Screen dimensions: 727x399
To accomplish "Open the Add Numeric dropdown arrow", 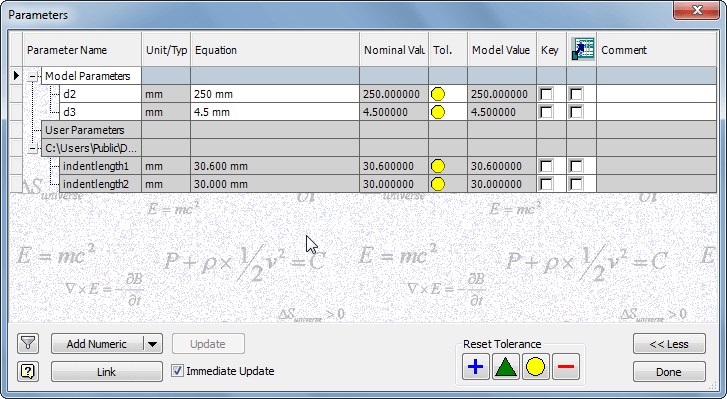I will [x=153, y=344].
